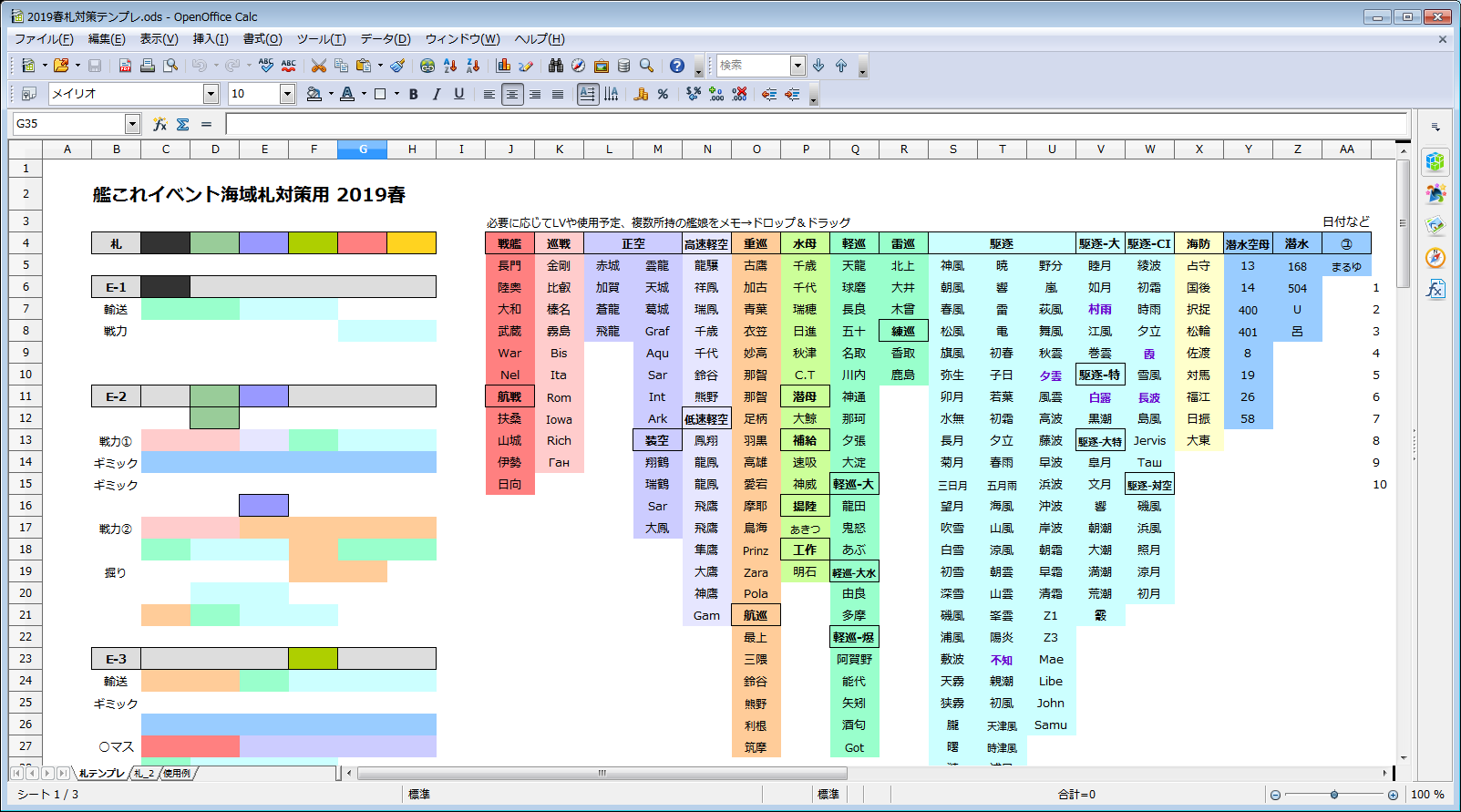
Task: Open the 書式(O) menu
Action: 262,39
